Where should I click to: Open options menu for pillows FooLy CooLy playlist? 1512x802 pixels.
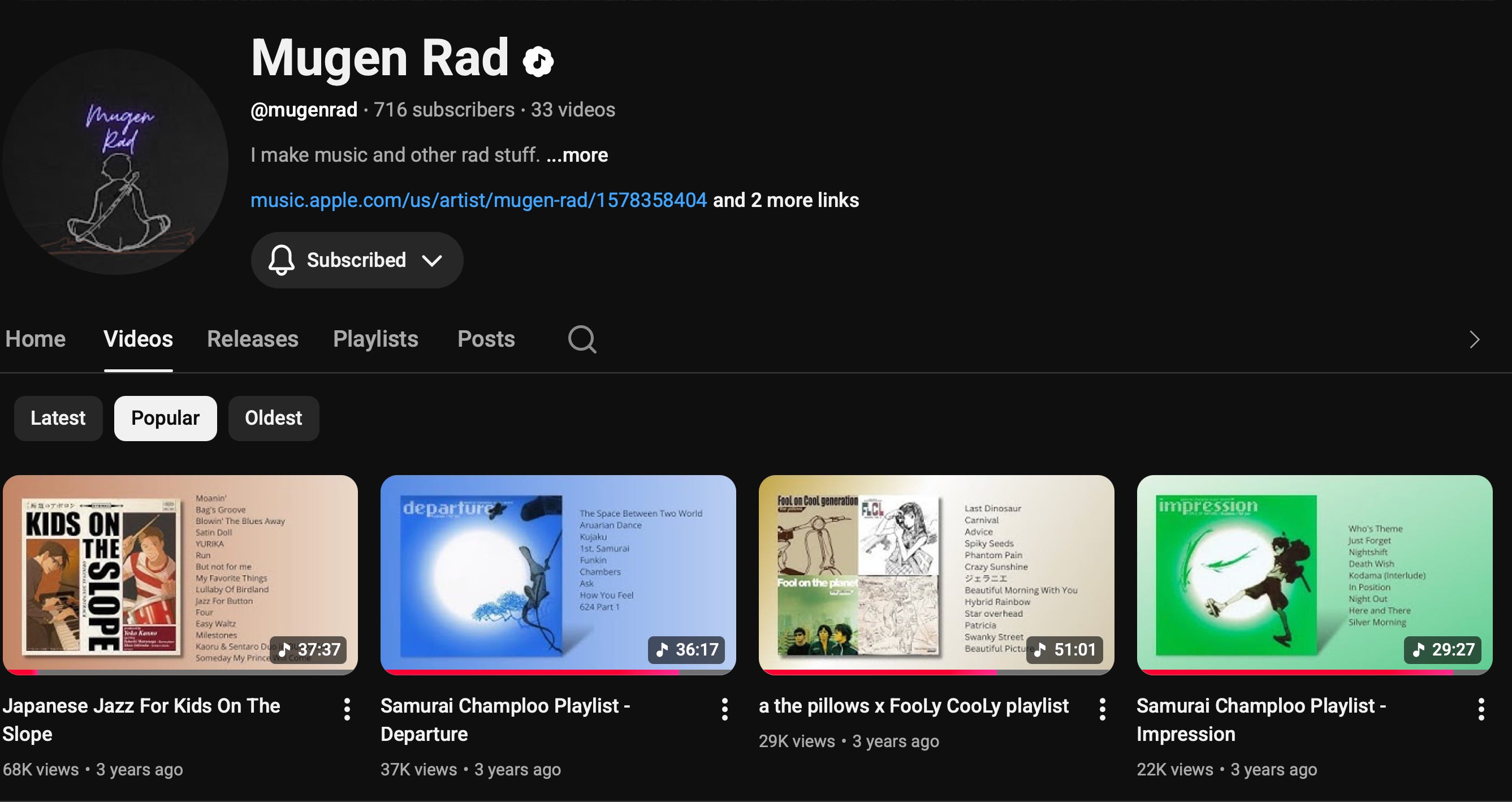click(x=1102, y=709)
